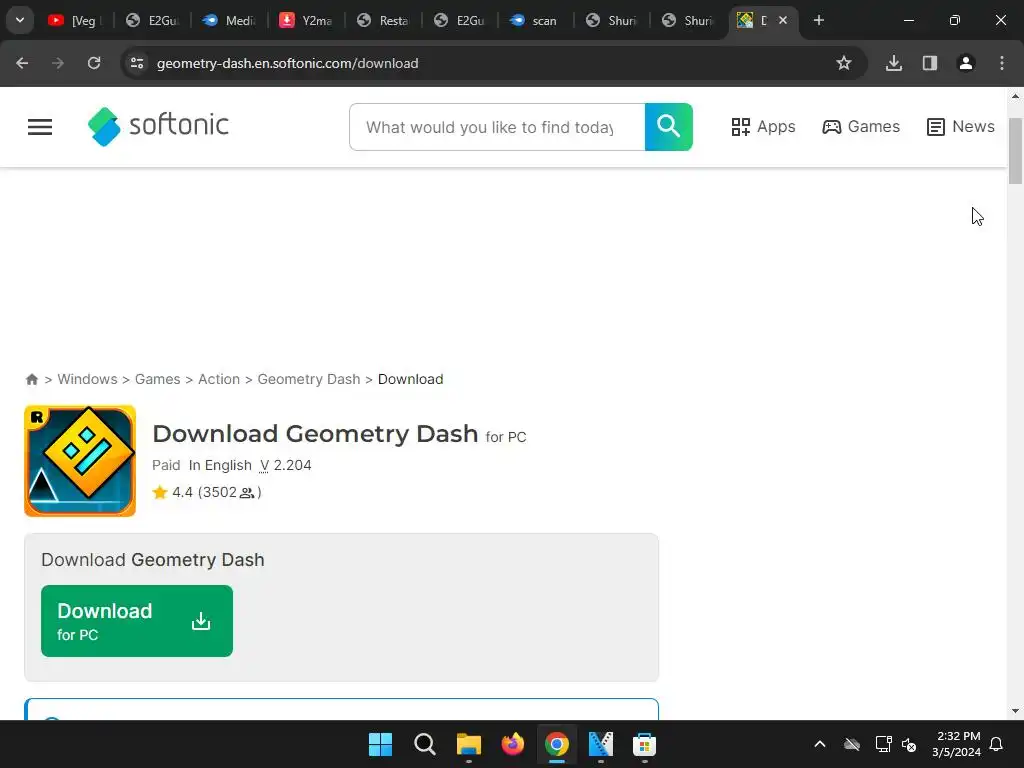Open the notifications bell
The height and width of the screenshot is (768, 1024).
coord(997,744)
